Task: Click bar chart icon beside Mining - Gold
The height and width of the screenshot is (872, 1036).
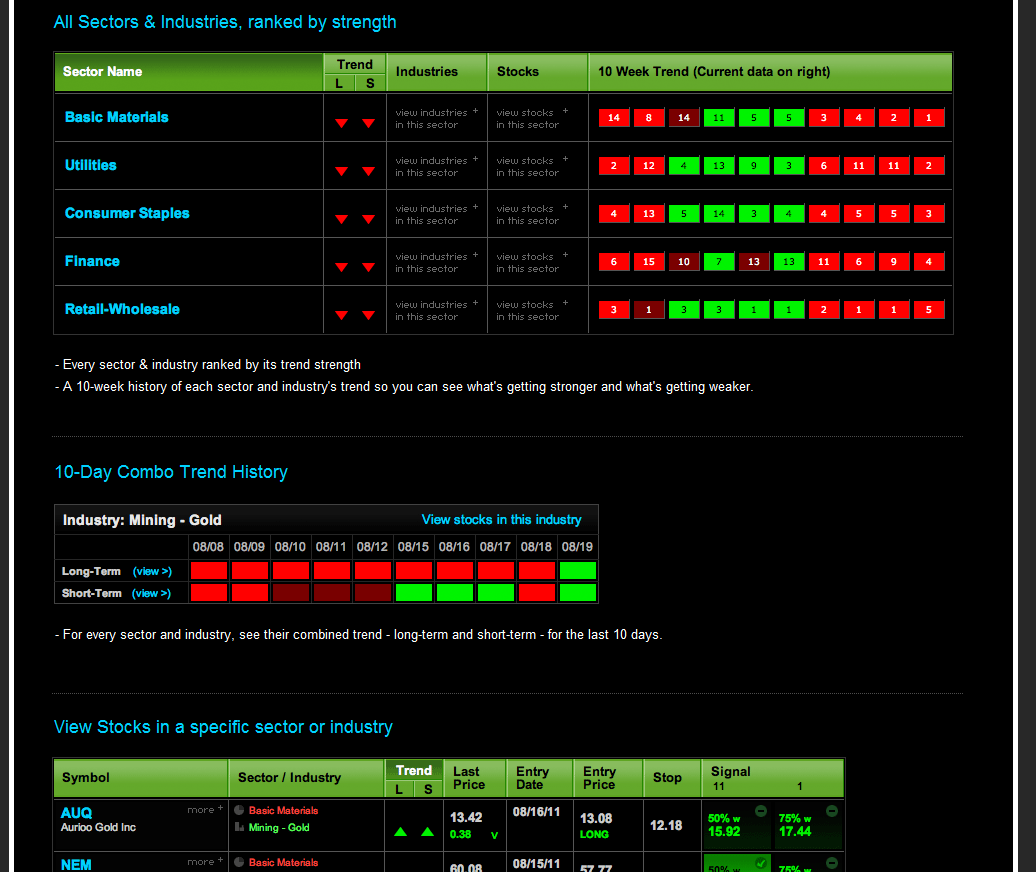Action: [x=239, y=827]
